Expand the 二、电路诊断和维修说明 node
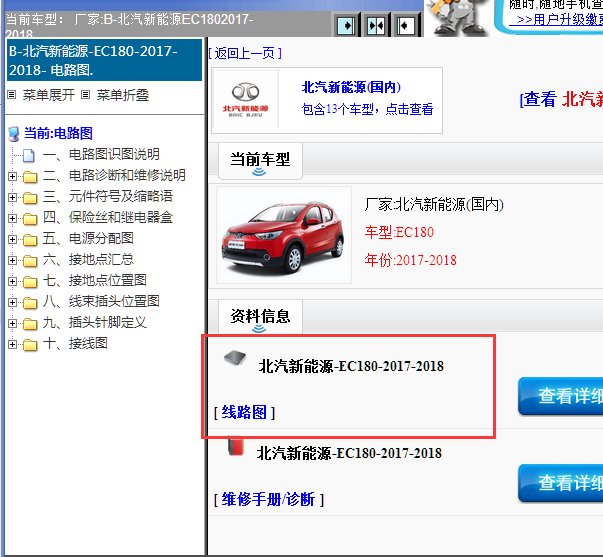Viewport: 603px width, 557px height. [12, 177]
